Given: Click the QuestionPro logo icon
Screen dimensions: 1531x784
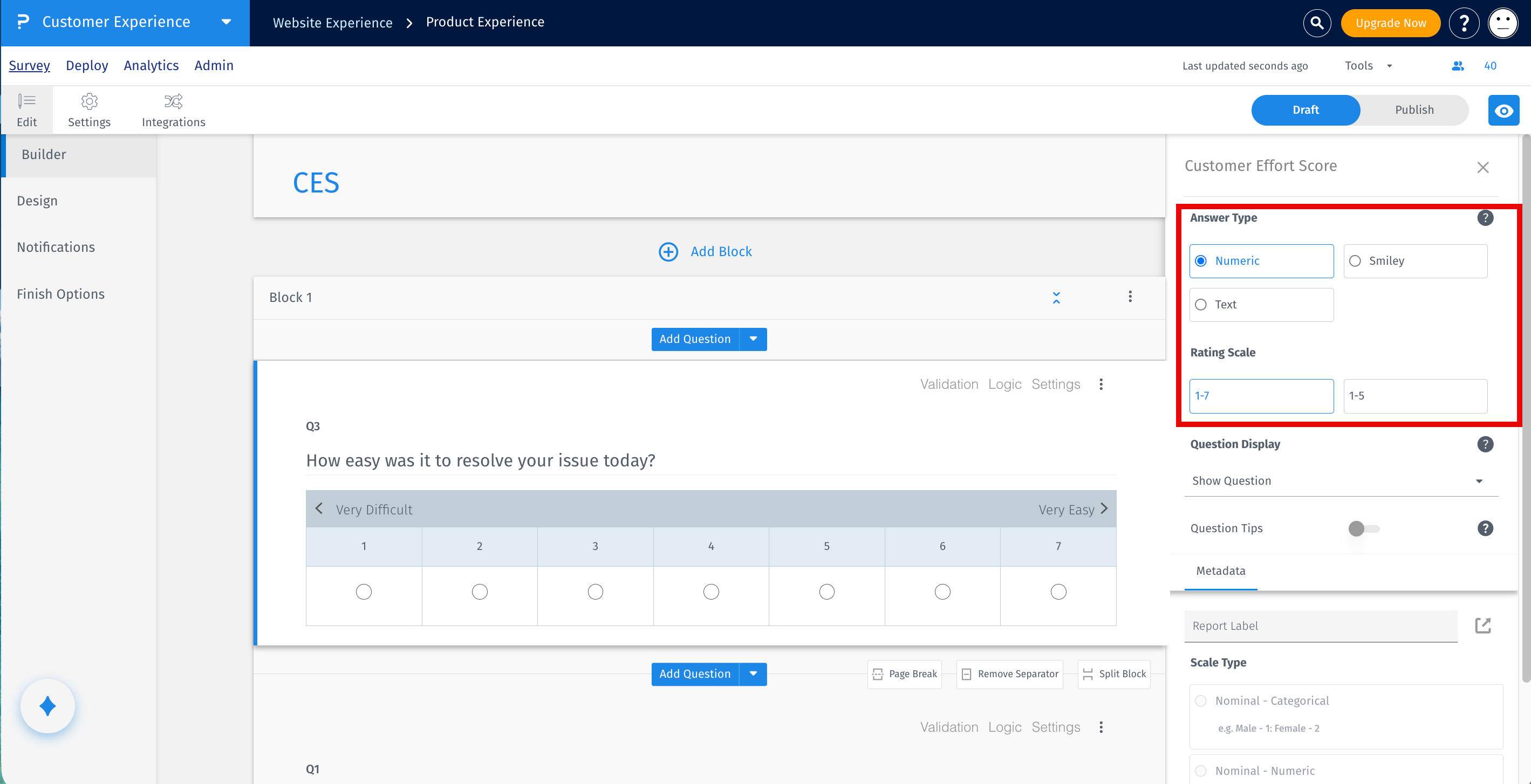Looking at the screenshot, I should click(23, 22).
